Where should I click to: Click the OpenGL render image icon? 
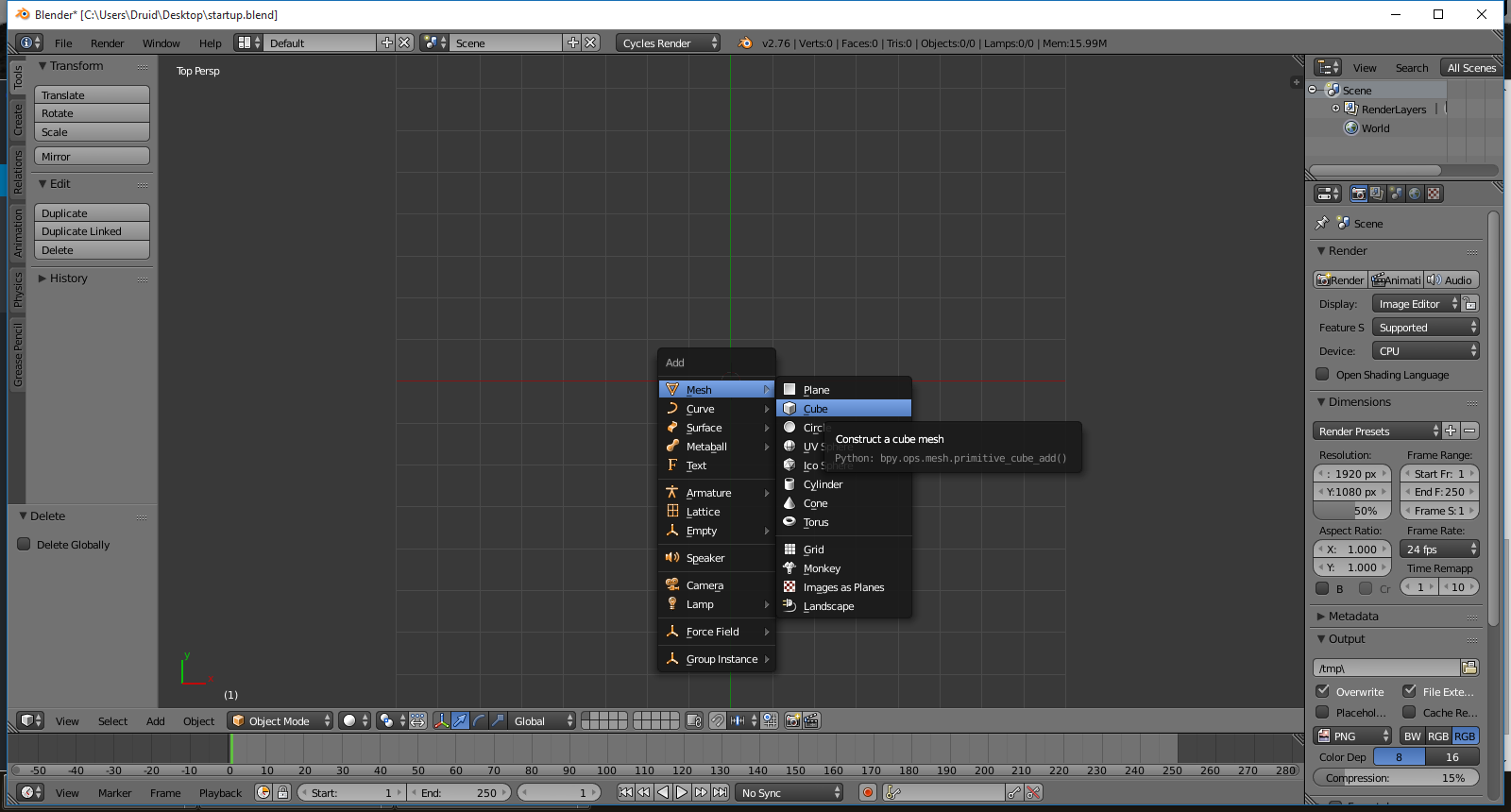(792, 720)
